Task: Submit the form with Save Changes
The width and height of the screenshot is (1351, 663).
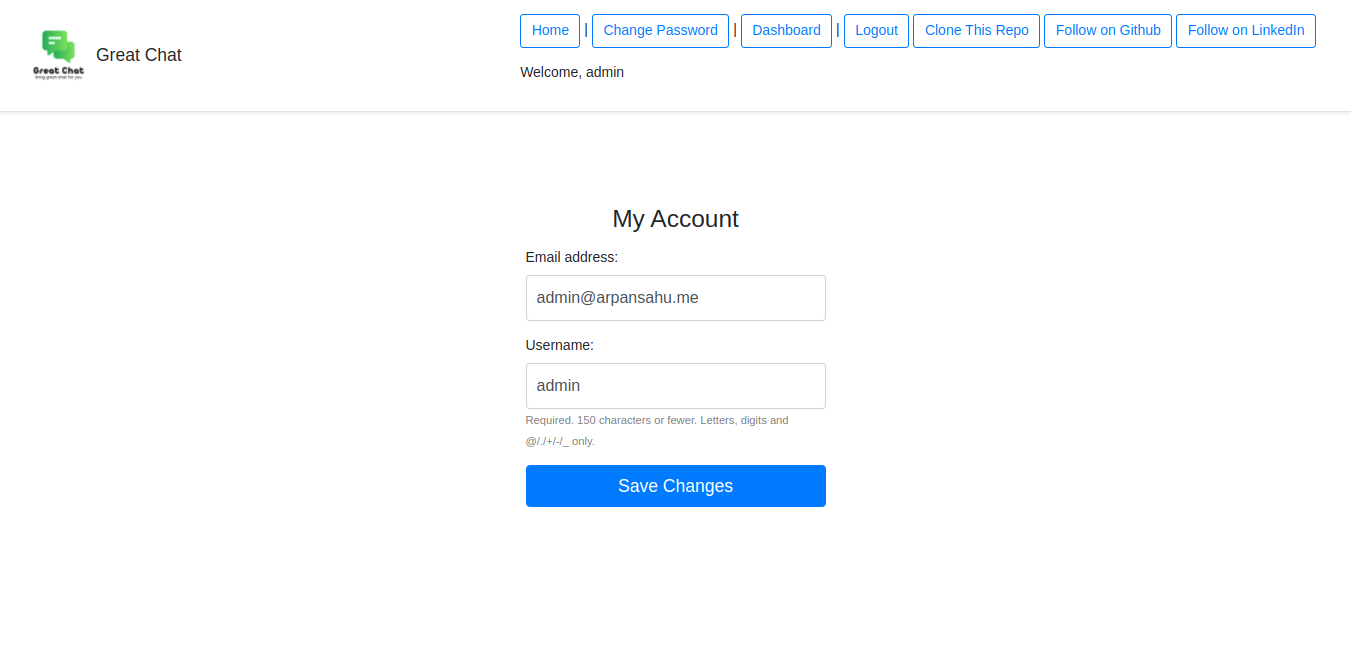Action: tap(675, 486)
